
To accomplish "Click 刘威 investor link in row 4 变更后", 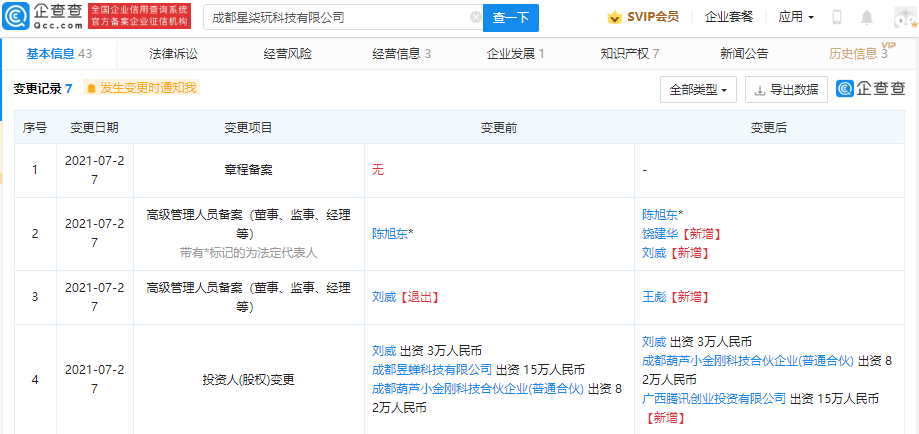I will click(654, 341).
